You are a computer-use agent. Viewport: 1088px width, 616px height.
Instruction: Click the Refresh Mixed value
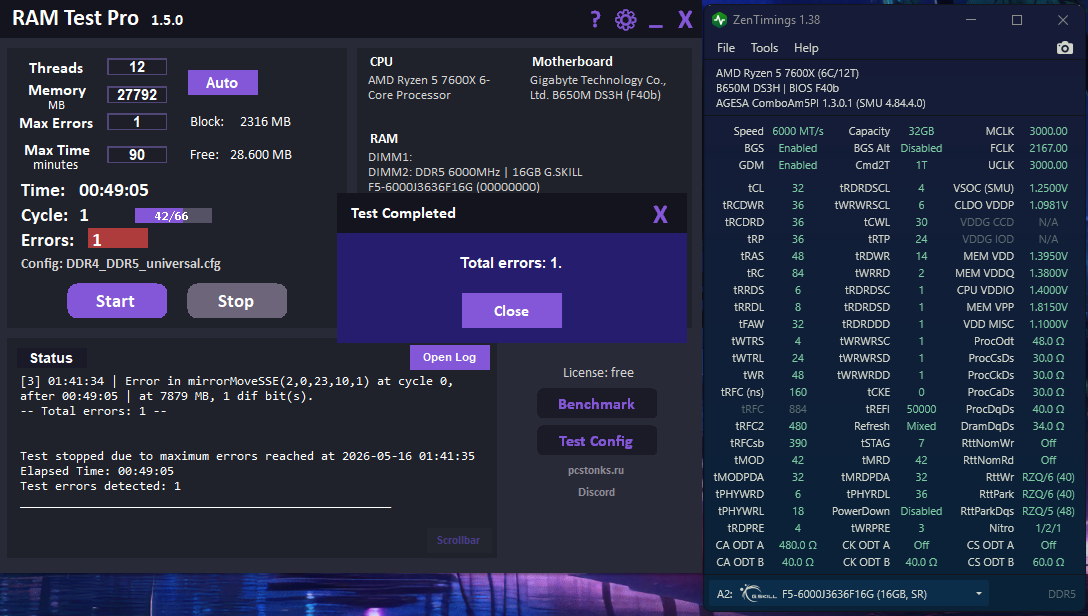(x=921, y=426)
